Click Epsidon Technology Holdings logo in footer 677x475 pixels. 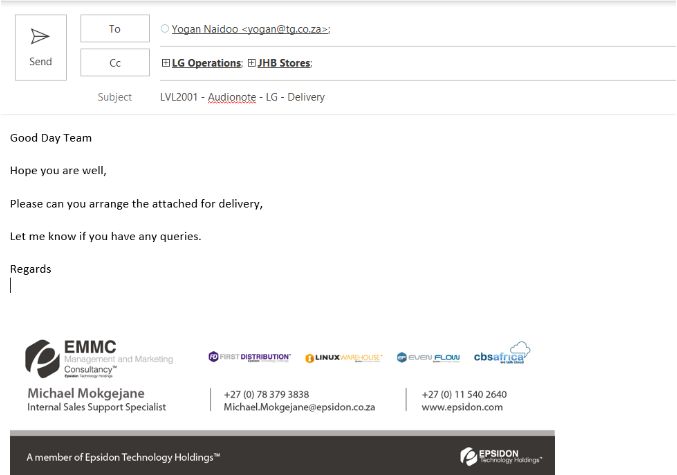pos(501,457)
